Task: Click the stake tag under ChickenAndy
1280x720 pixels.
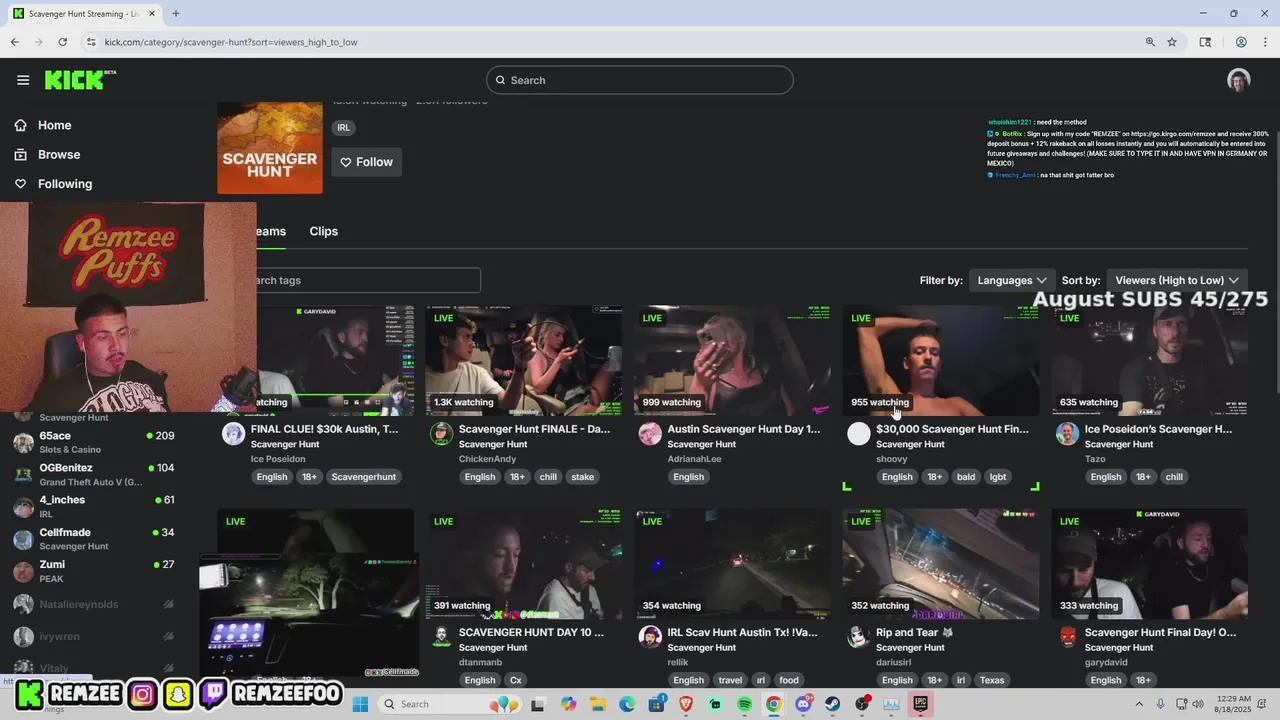Action: pos(582,477)
